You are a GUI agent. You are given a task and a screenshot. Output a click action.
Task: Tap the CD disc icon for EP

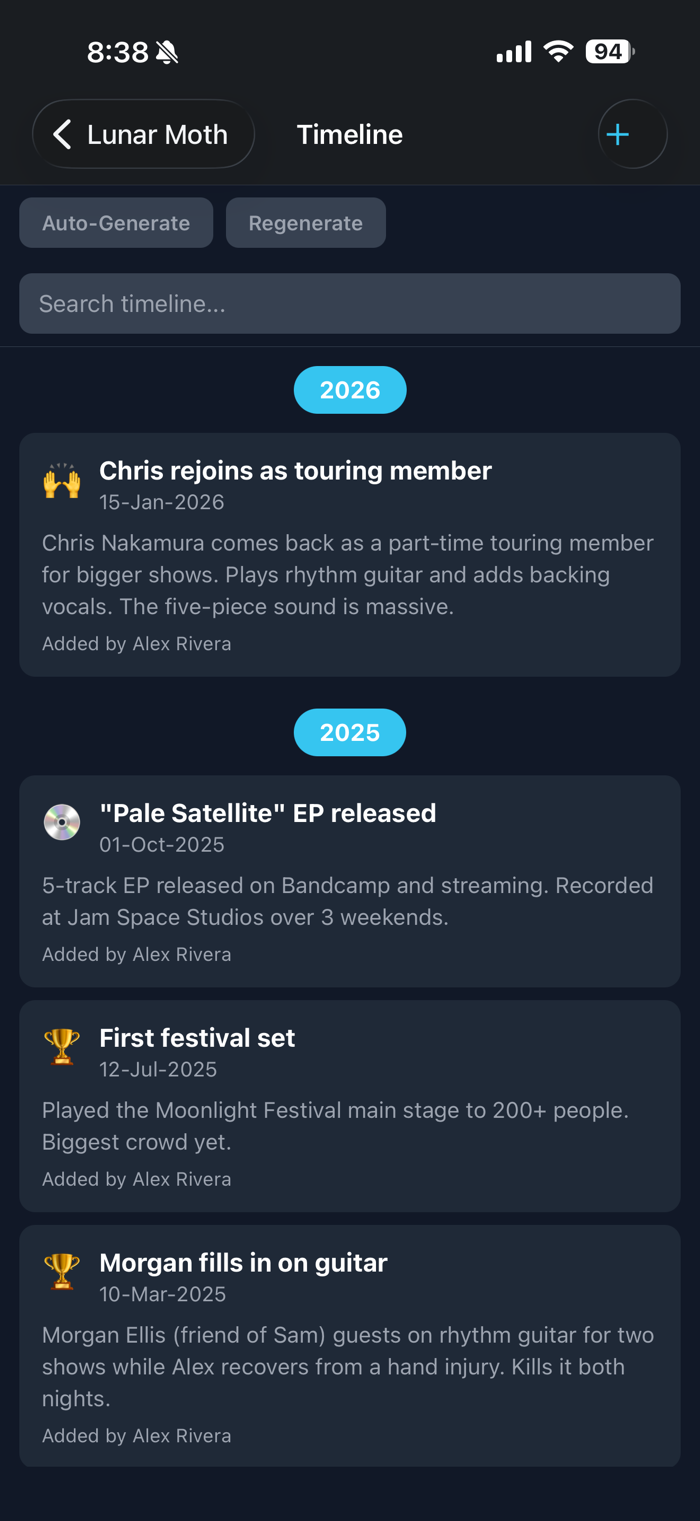62,823
